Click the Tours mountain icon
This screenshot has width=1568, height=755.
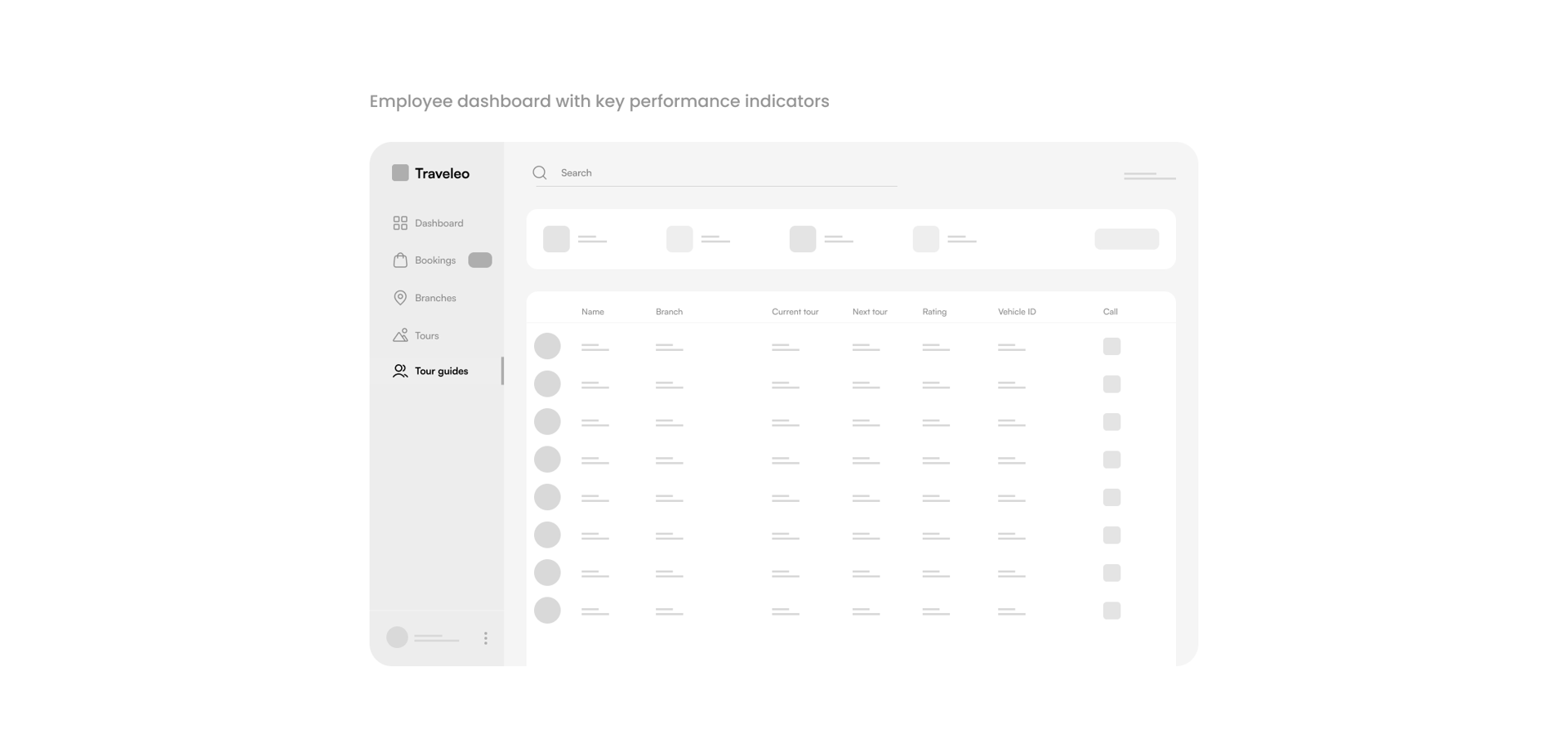pyautogui.click(x=400, y=335)
